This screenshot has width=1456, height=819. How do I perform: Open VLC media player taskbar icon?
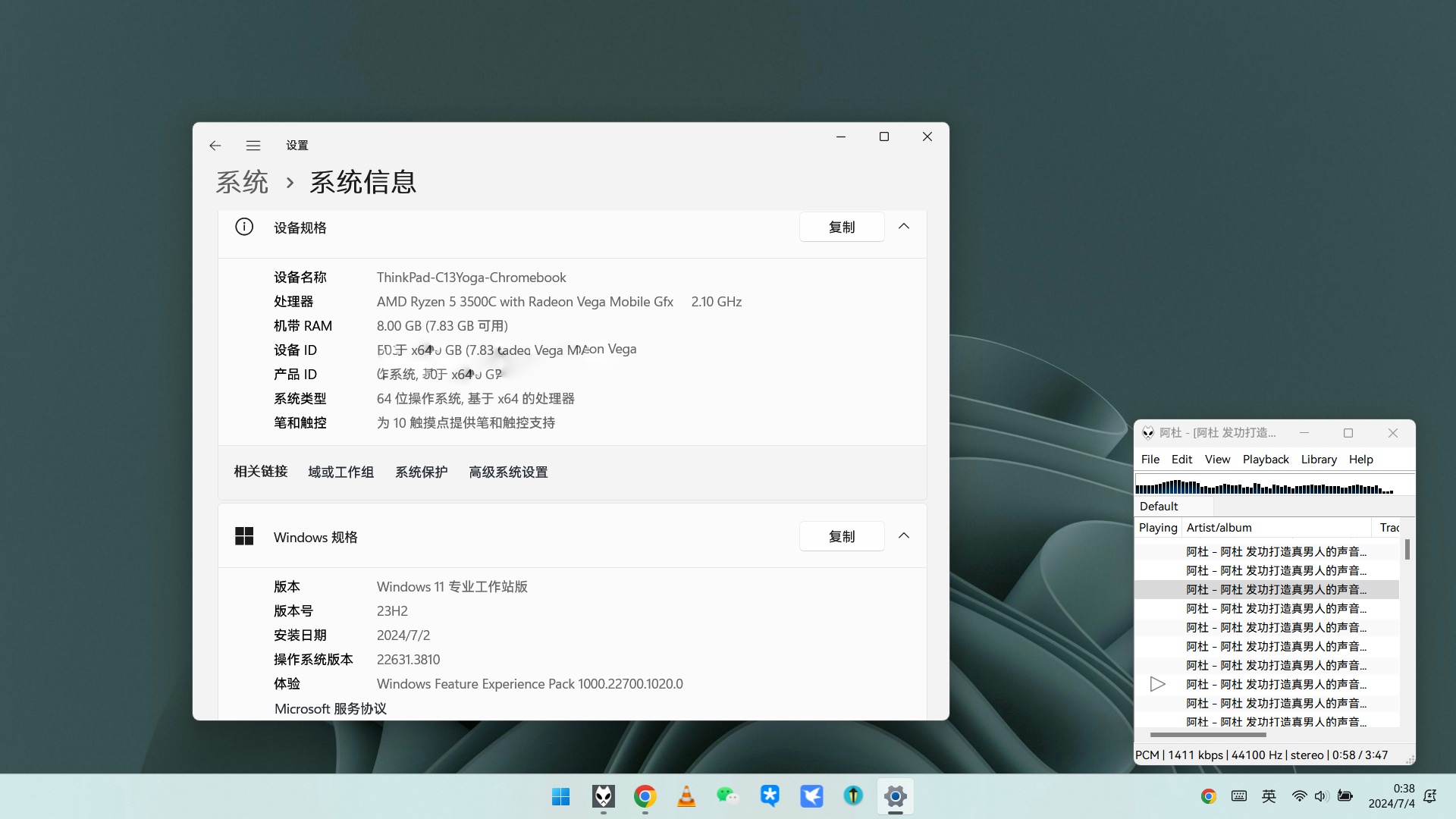click(686, 796)
